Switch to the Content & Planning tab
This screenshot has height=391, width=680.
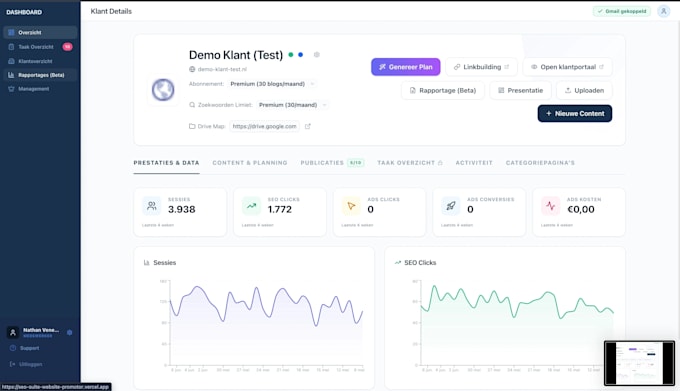pyautogui.click(x=250, y=163)
